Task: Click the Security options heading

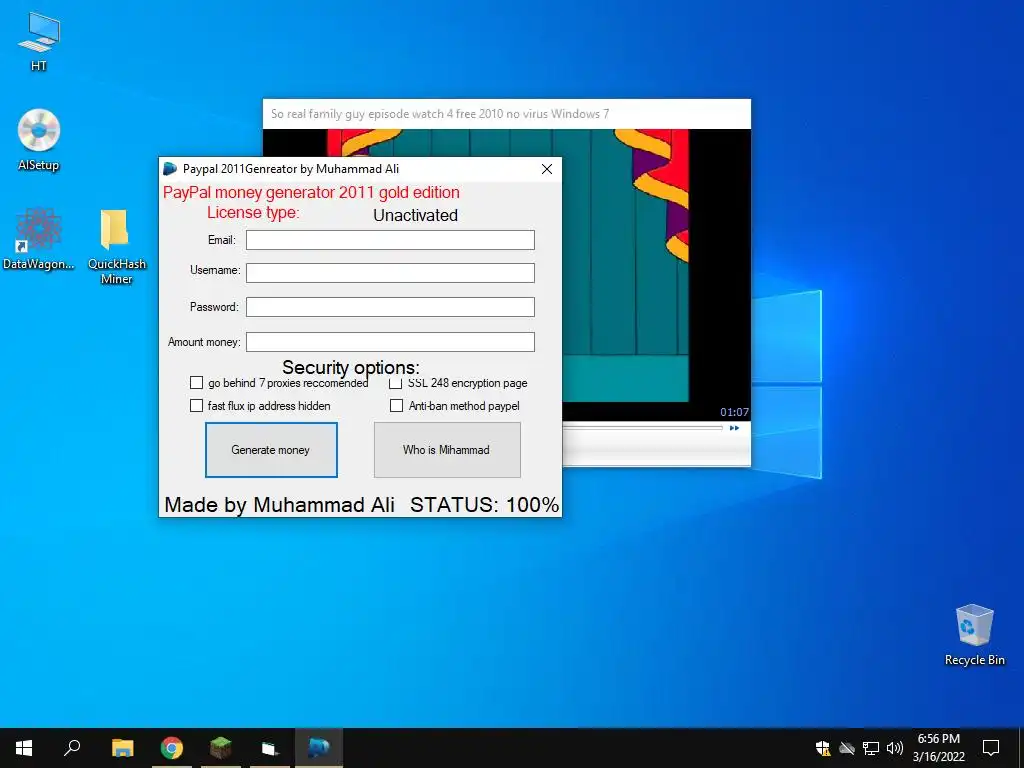Action: [351, 368]
